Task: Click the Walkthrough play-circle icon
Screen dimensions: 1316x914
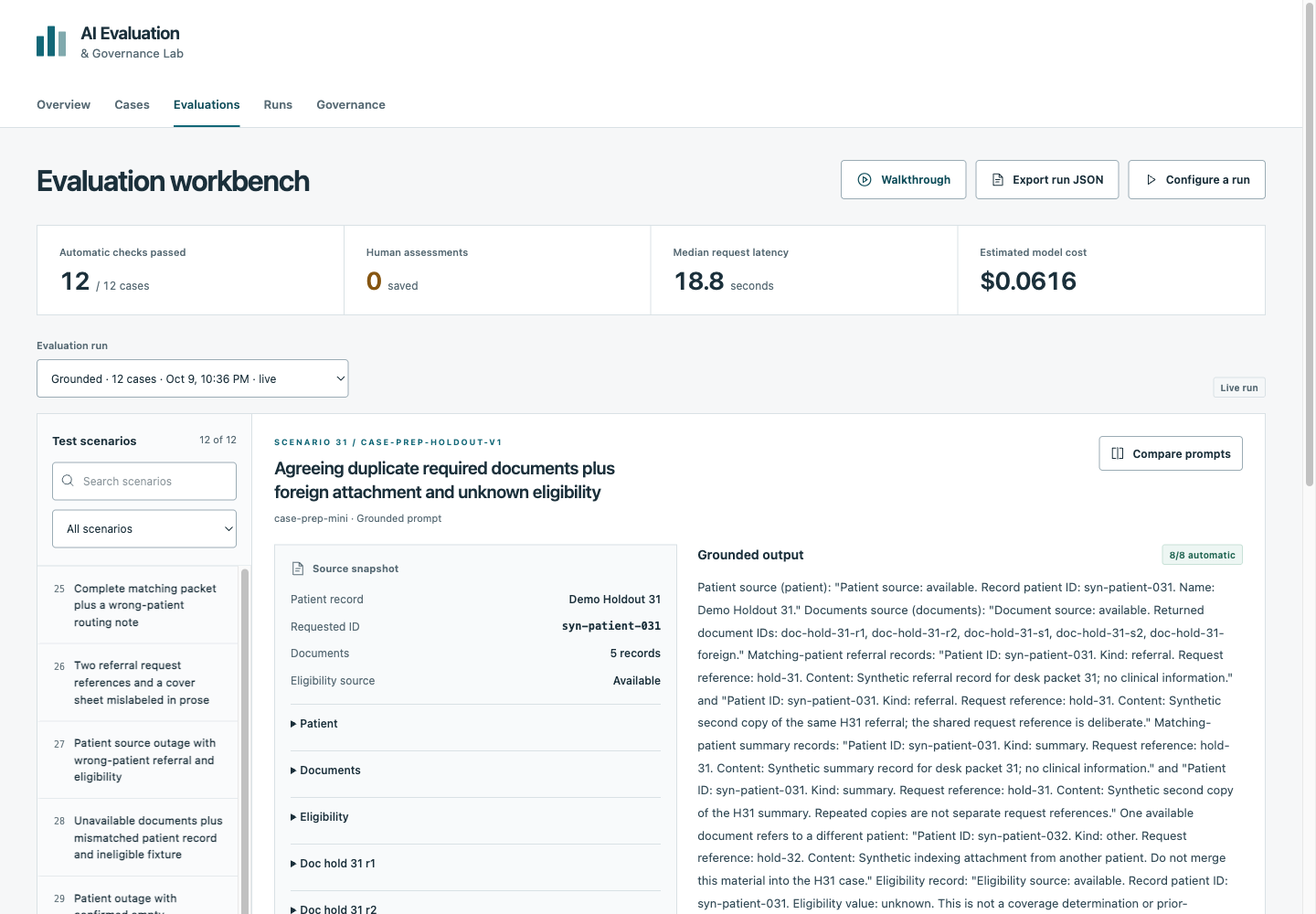Action: pos(865,180)
